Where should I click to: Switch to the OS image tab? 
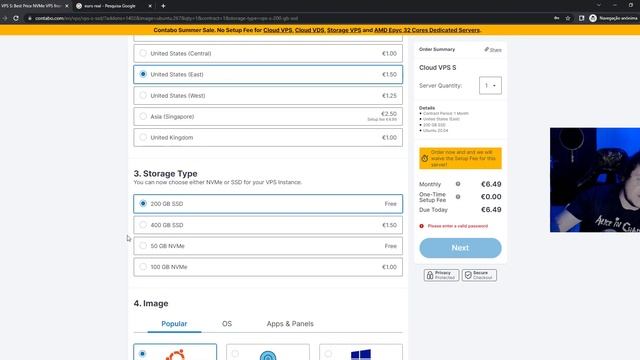(227, 324)
